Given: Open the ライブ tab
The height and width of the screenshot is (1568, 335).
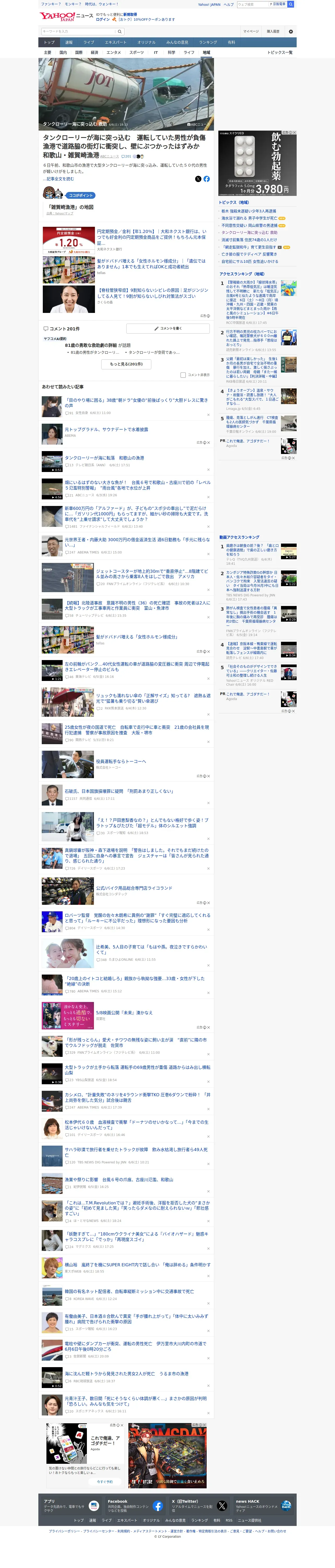Looking at the screenshot, I should click(x=89, y=43).
